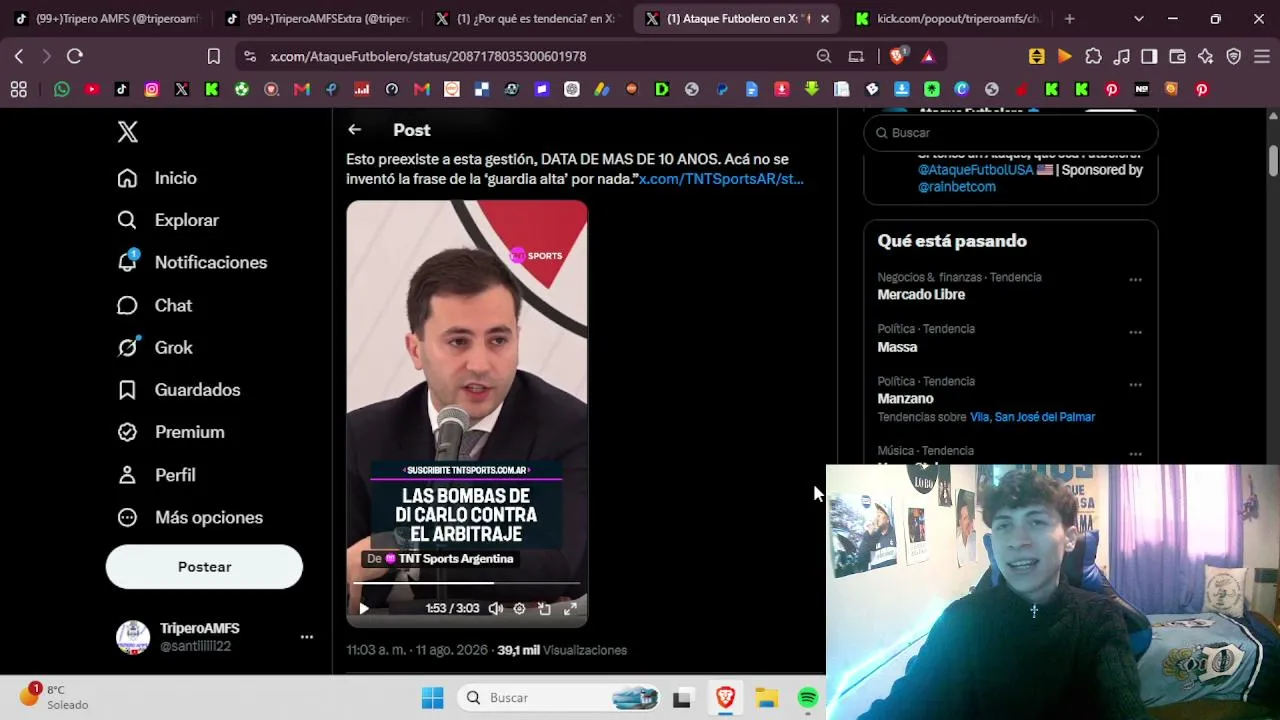The height and width of the screenshot is (720, 1280).
Task: Open Explorar in the sidebar
Action: [167, 220]
